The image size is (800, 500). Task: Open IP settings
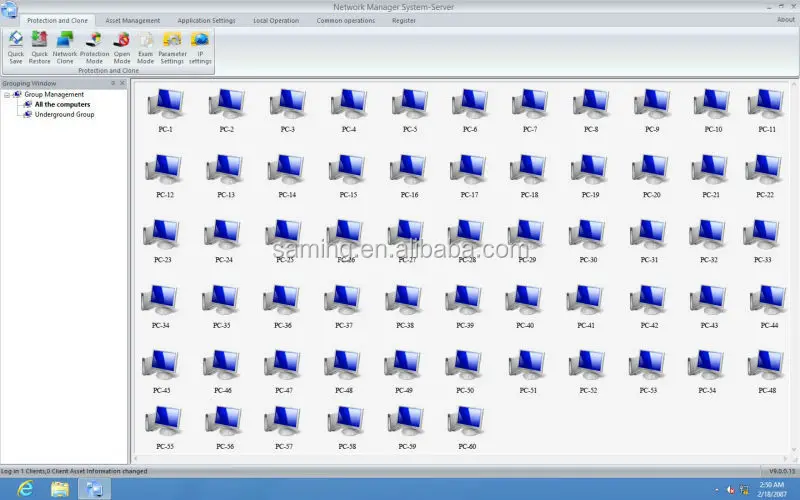click(x=200, y=46)
